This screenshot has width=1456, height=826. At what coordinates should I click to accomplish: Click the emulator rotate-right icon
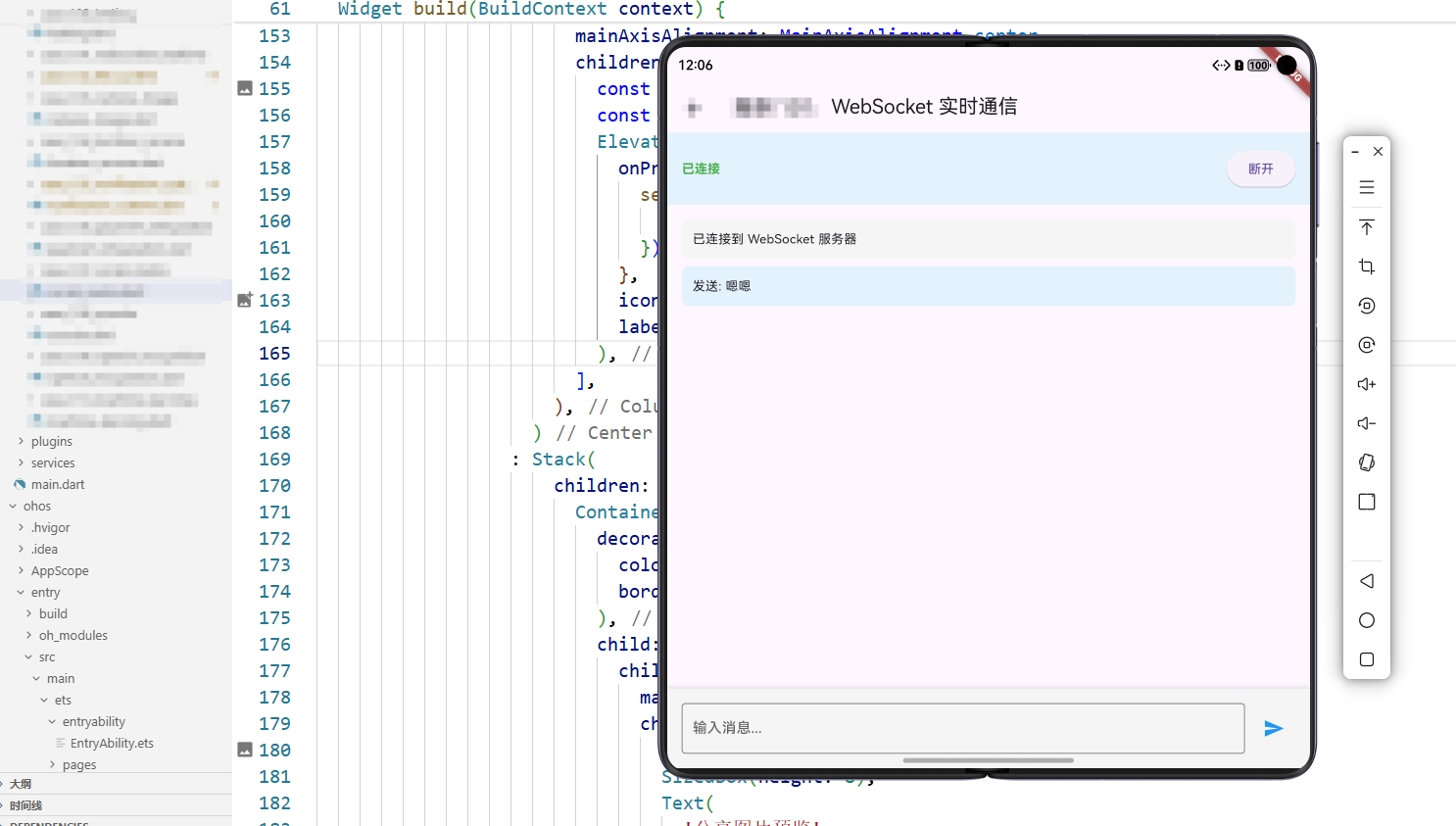coord(1367,345)
